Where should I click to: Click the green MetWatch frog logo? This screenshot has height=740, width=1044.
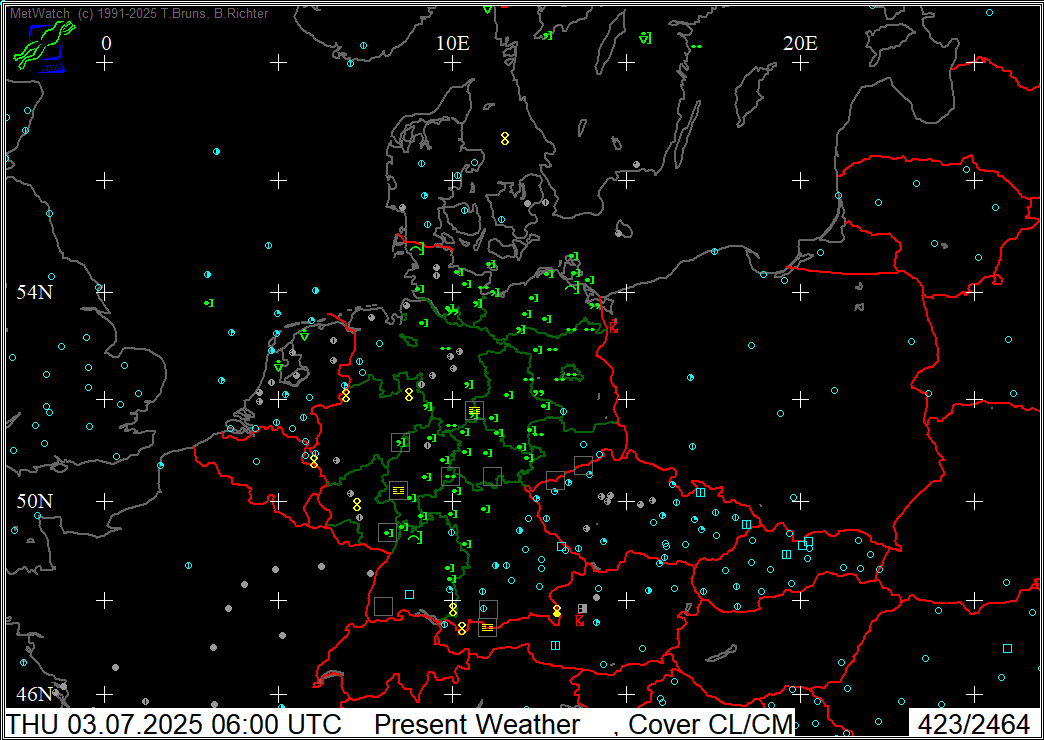(44, 47)
